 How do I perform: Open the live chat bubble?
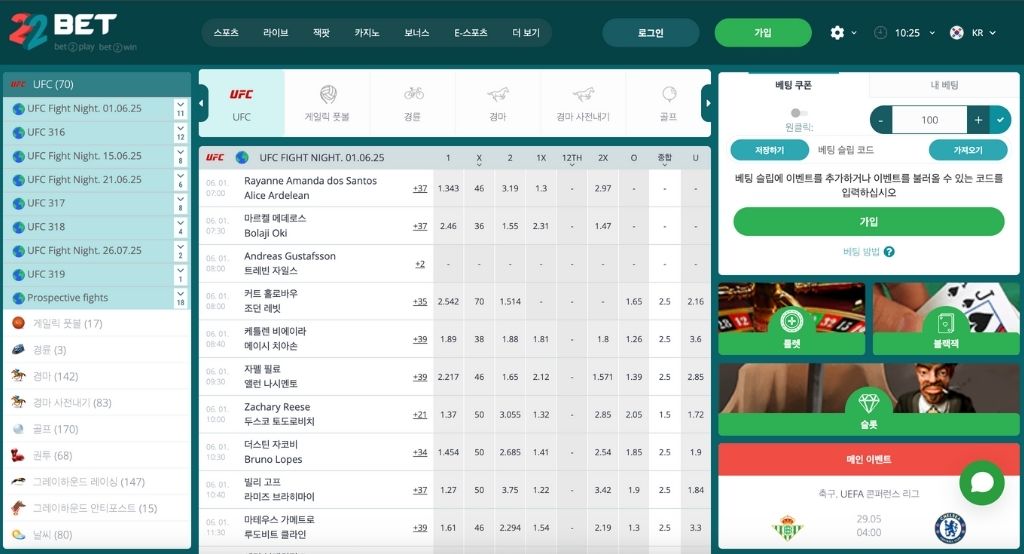click(982, 483)
